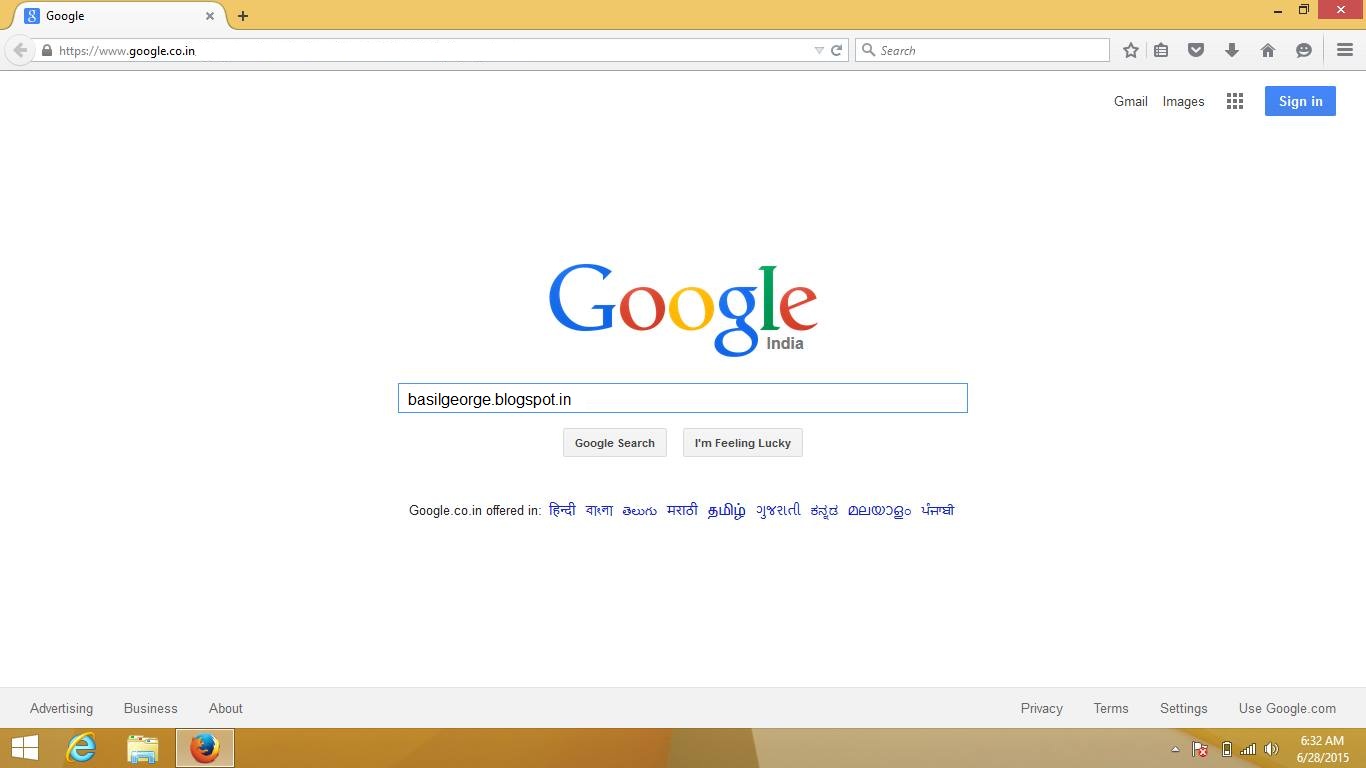Image resolution: width=1366 pixels, height=768 pixels.
Task: Open the volume speaker tray icon
Action: point(1271,749)
